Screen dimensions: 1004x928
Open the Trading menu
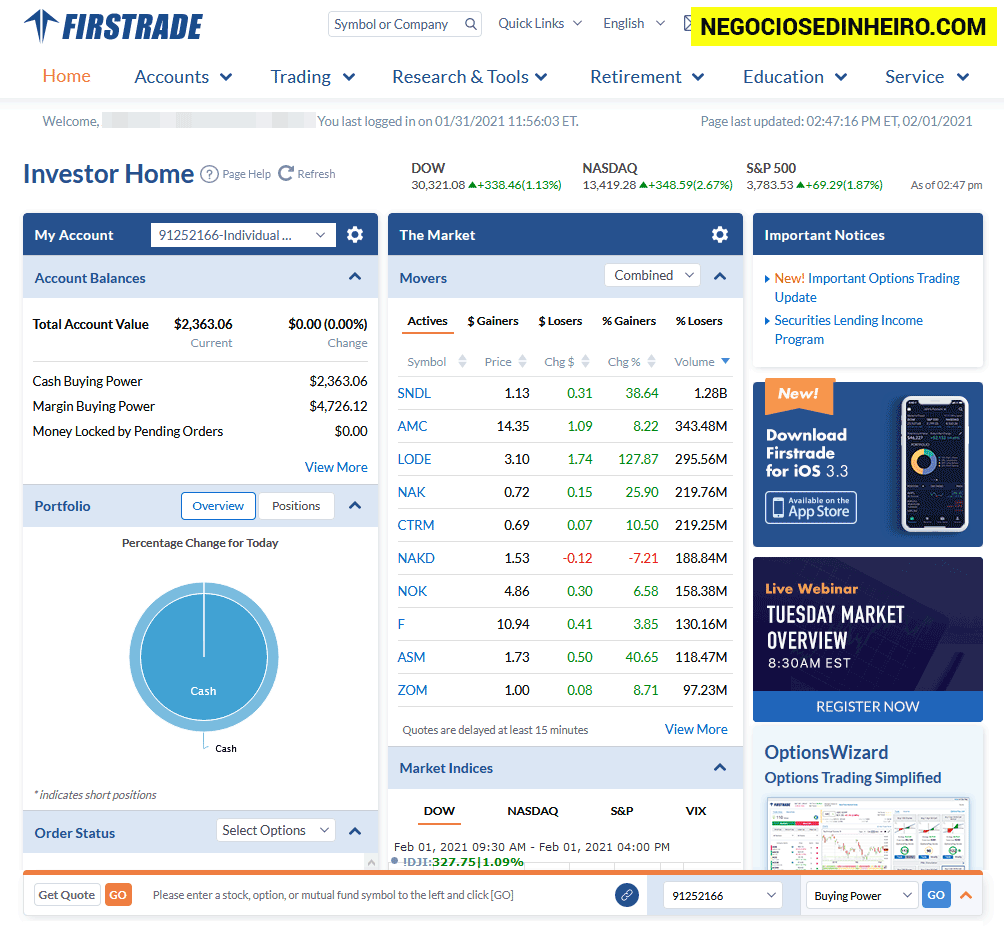(x=312, y=77)
